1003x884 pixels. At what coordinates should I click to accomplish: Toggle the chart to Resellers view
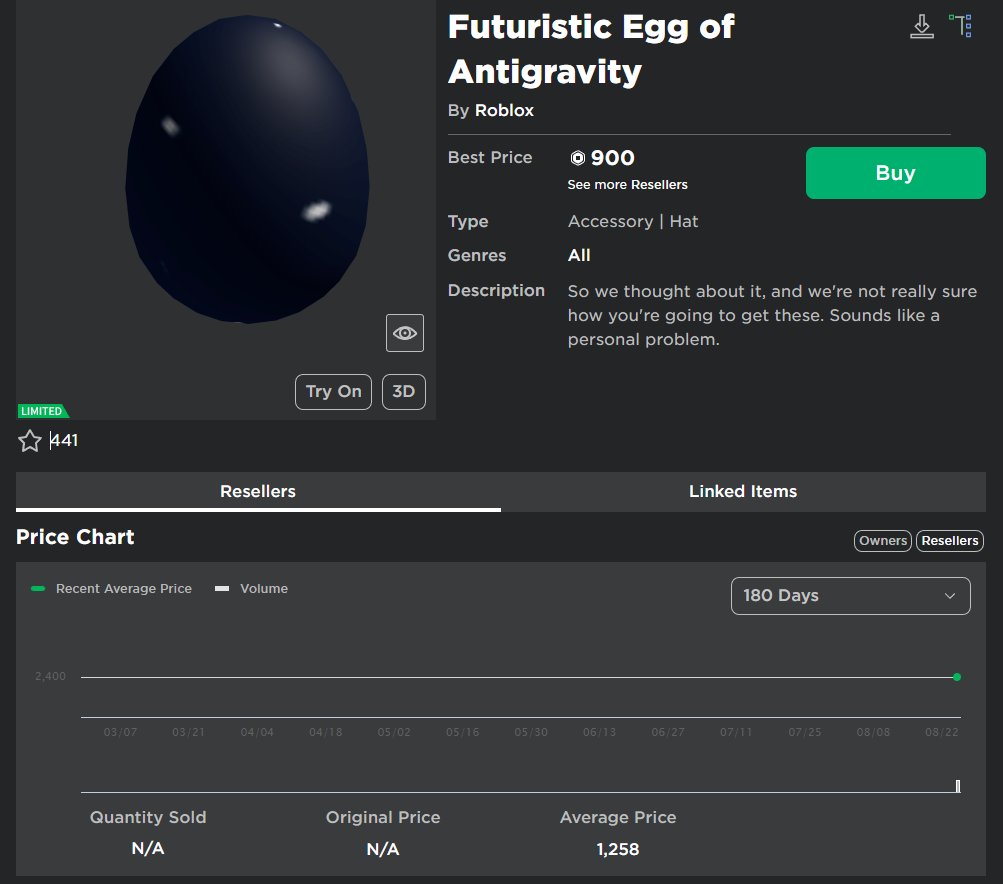click(948, 540)
